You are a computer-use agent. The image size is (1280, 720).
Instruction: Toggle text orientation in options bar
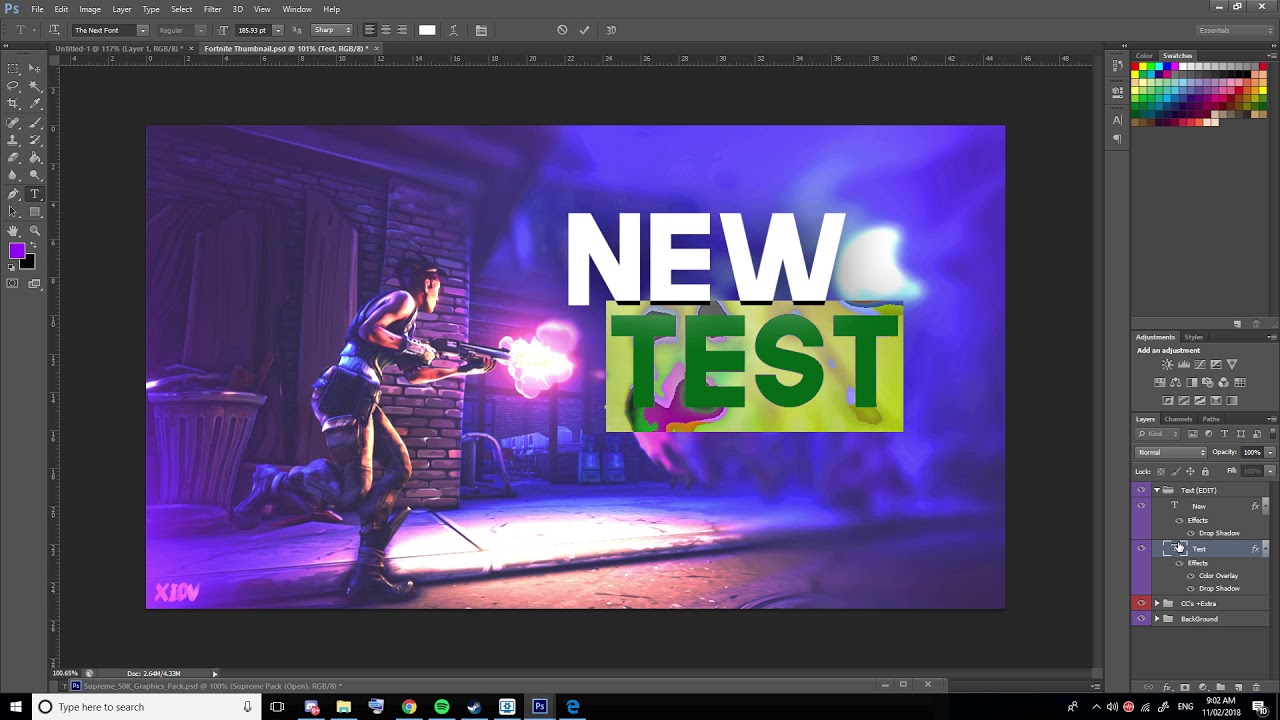coord(54,30)
